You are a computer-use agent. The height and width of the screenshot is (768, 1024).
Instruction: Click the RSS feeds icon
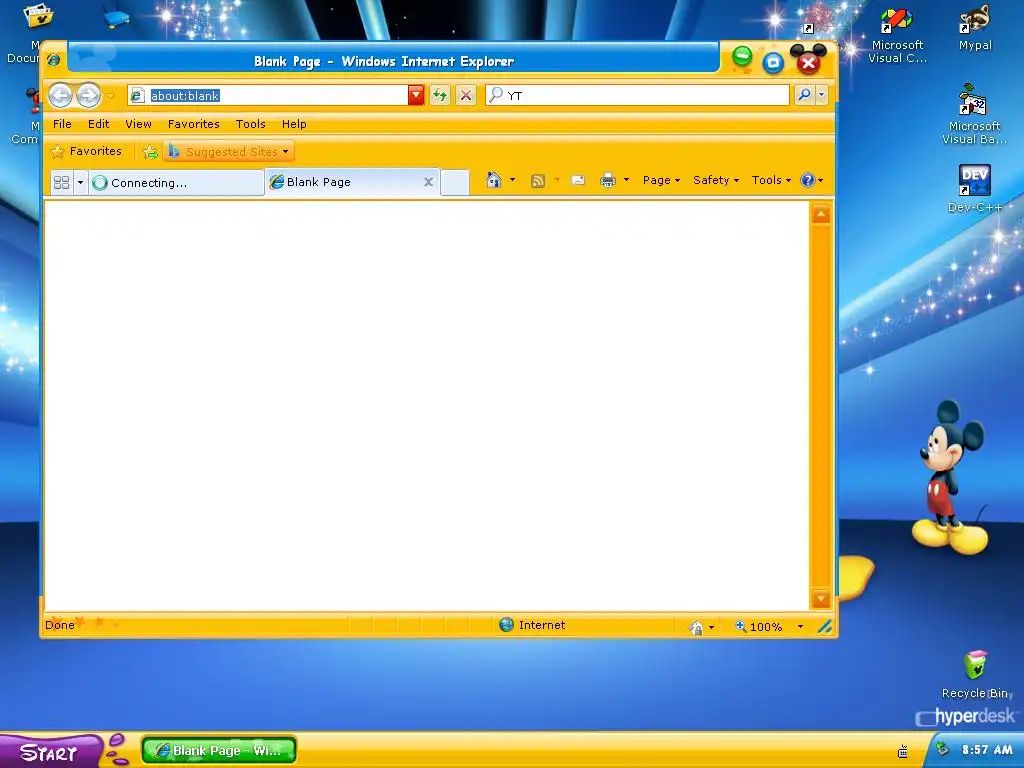pyautogui.click(x=537, y=180)
